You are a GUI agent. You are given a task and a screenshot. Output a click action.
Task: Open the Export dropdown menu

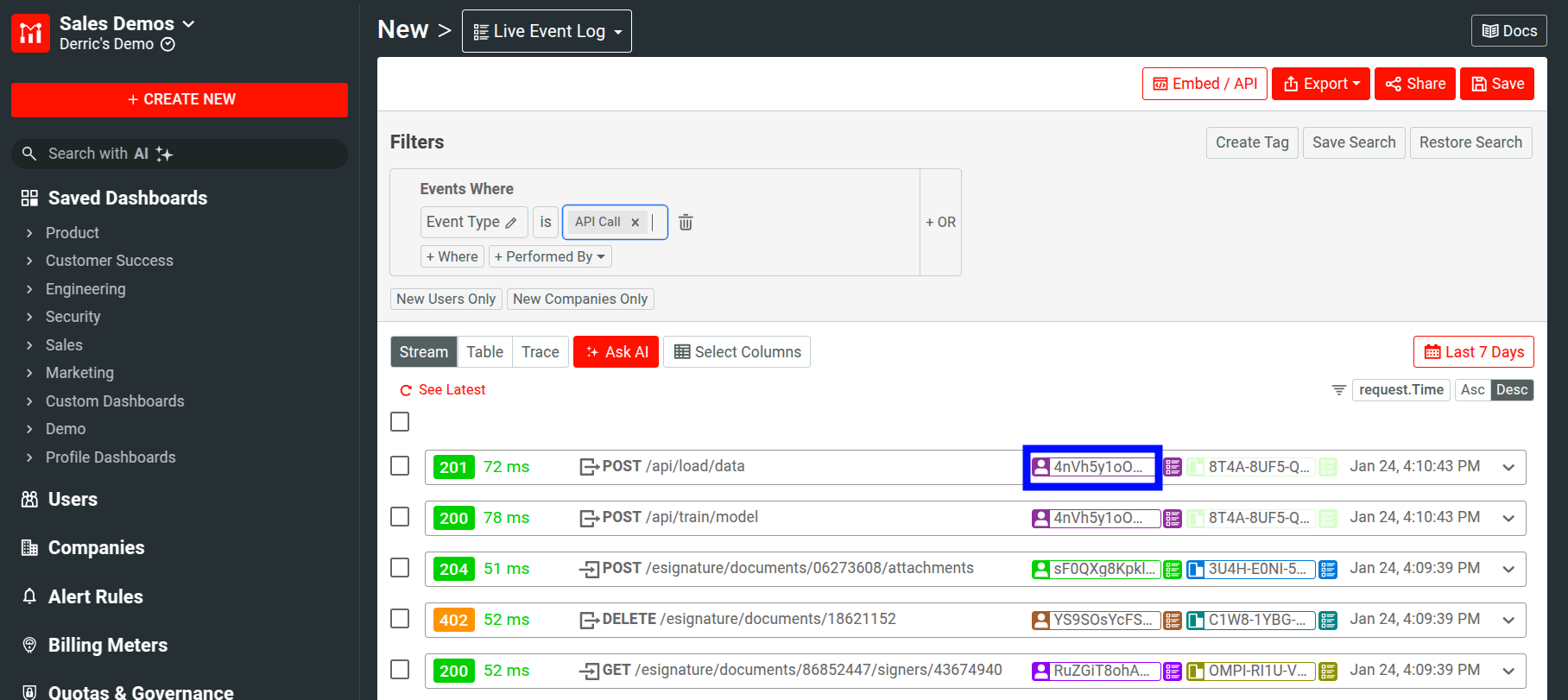pos(1321,84)
